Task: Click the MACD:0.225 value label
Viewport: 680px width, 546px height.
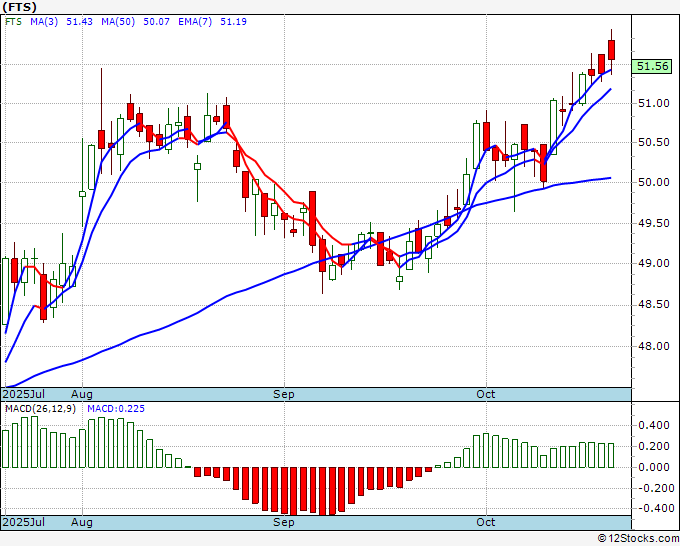Action: (116, 409)
